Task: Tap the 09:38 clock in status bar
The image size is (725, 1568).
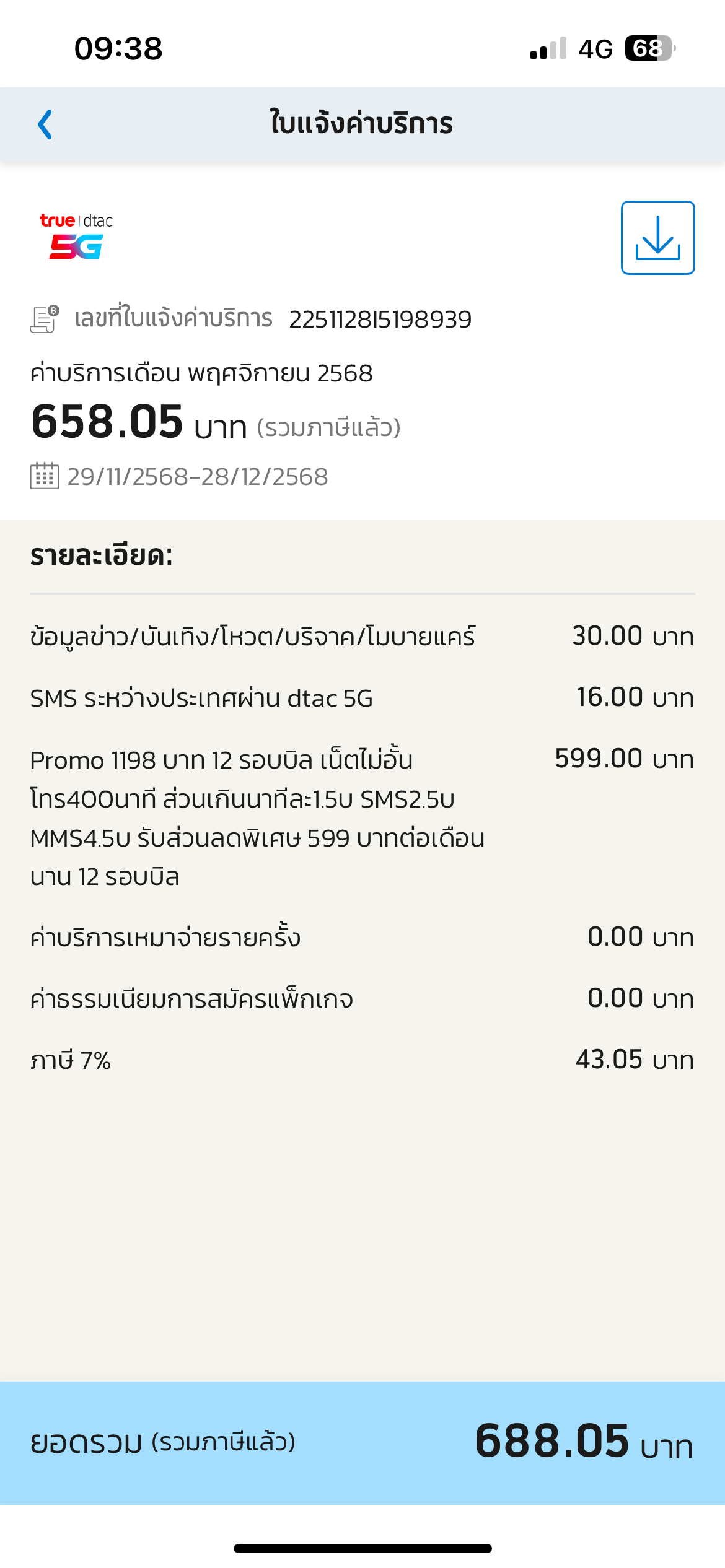Action: point(118,48)
